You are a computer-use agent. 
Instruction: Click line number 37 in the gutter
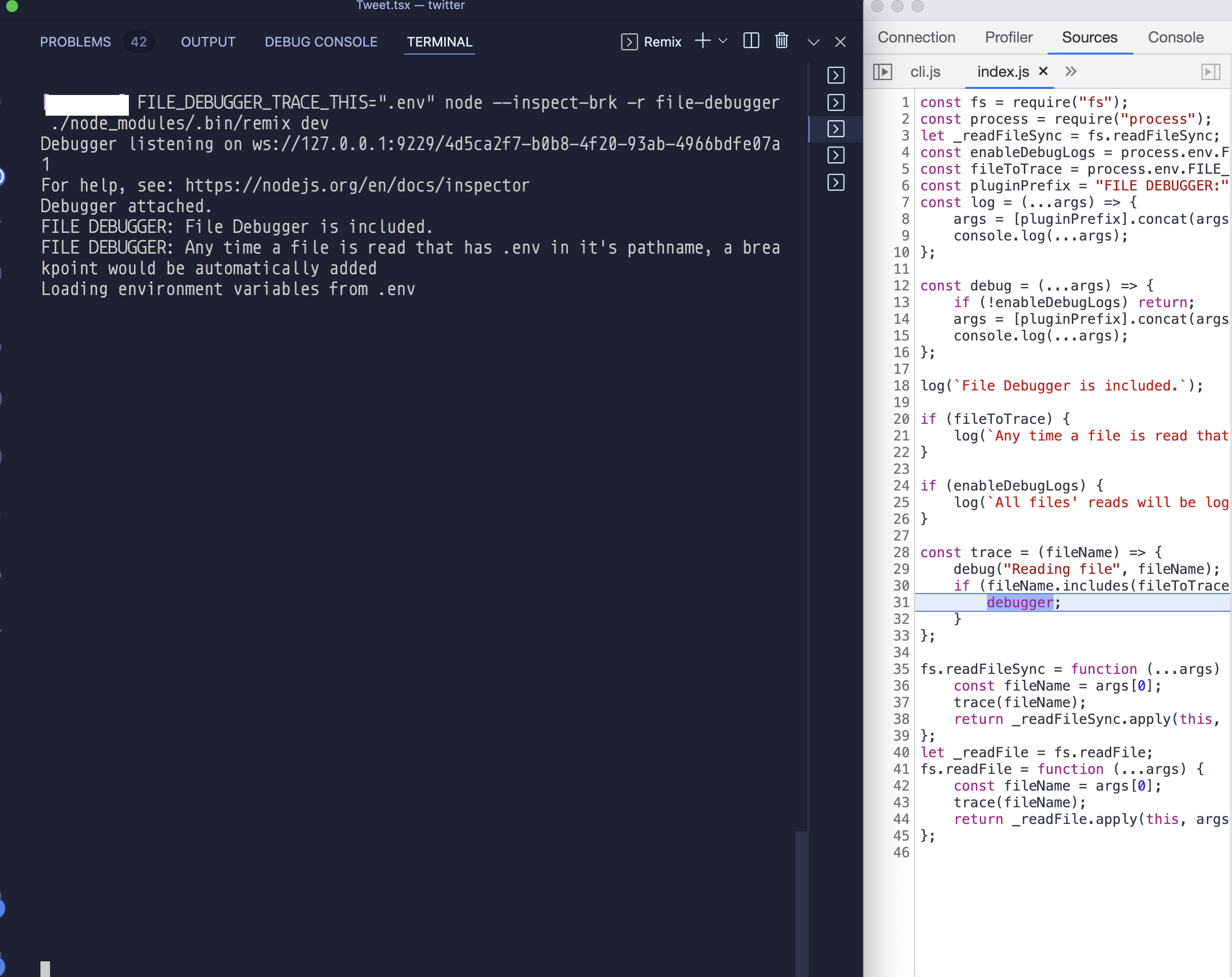901,702
